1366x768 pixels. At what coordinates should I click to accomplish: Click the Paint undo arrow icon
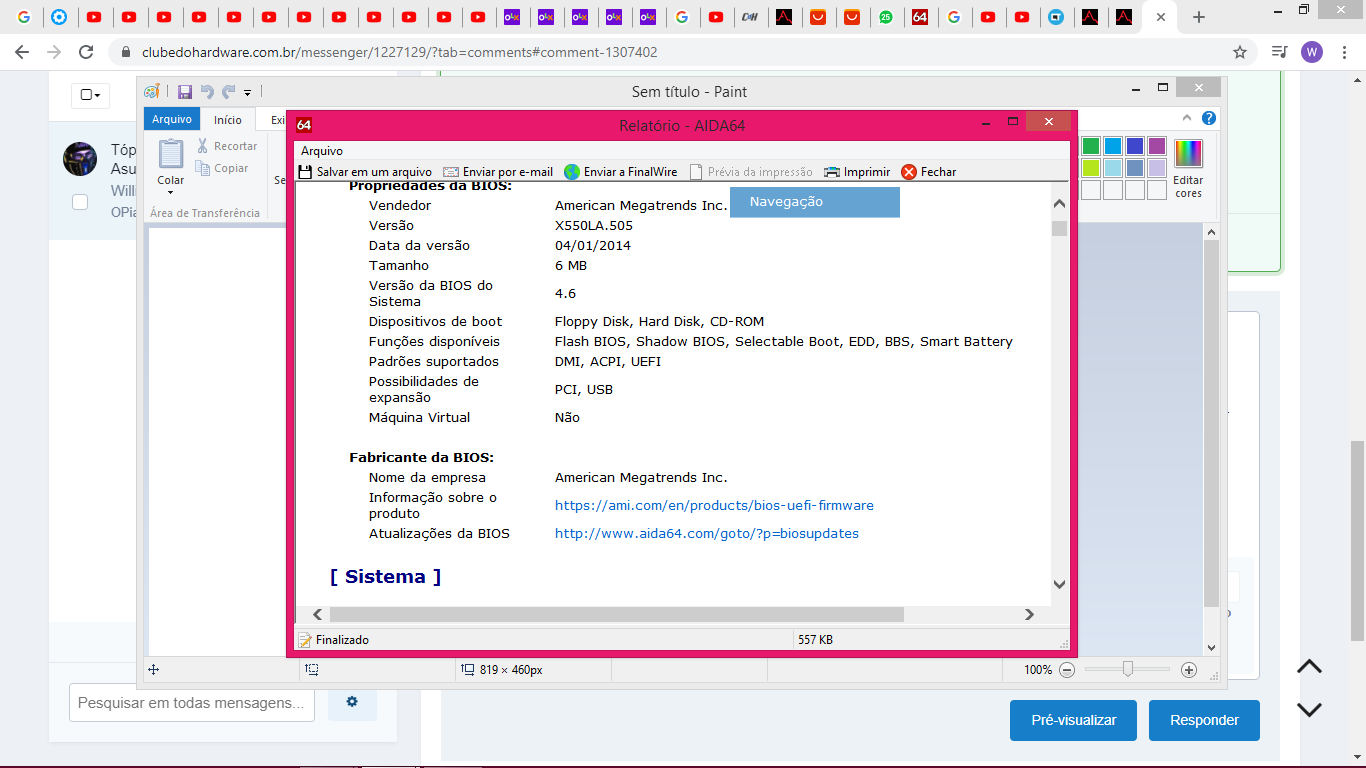pos(207,92)
